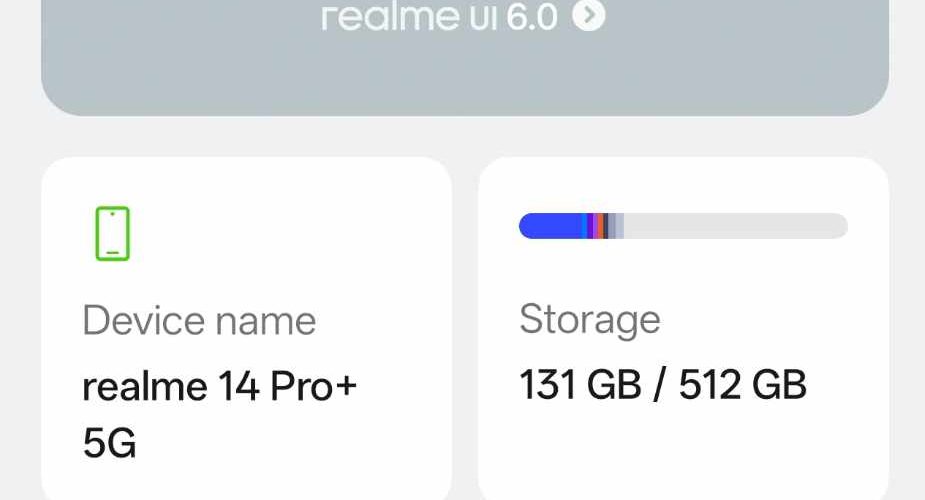
Task: Tap the 512 GB total storage text
Action: [x=742, y=385]
